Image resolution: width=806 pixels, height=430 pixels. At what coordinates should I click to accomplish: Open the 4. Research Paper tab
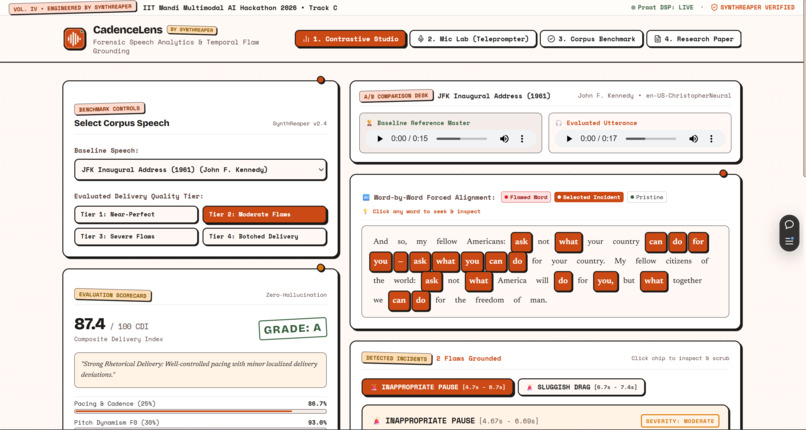tap(693, 39)
